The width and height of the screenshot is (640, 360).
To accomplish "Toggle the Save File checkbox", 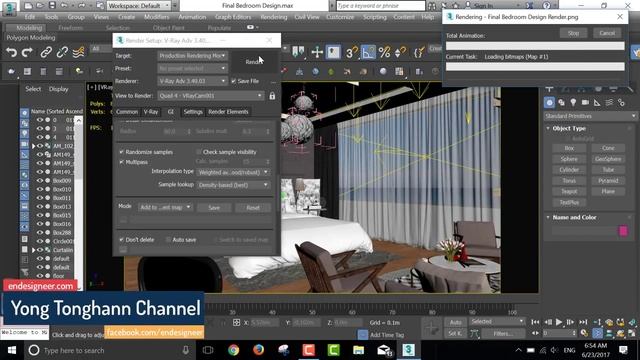I will tap(233, 81).
